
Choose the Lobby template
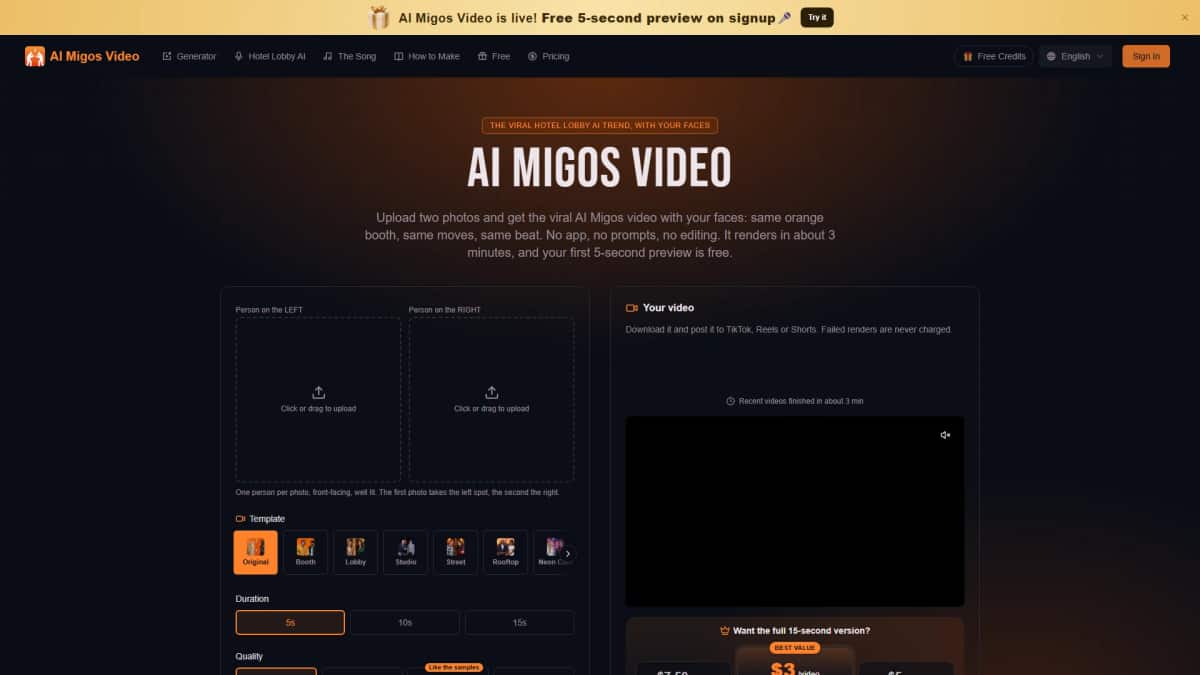tap(356, 552)
